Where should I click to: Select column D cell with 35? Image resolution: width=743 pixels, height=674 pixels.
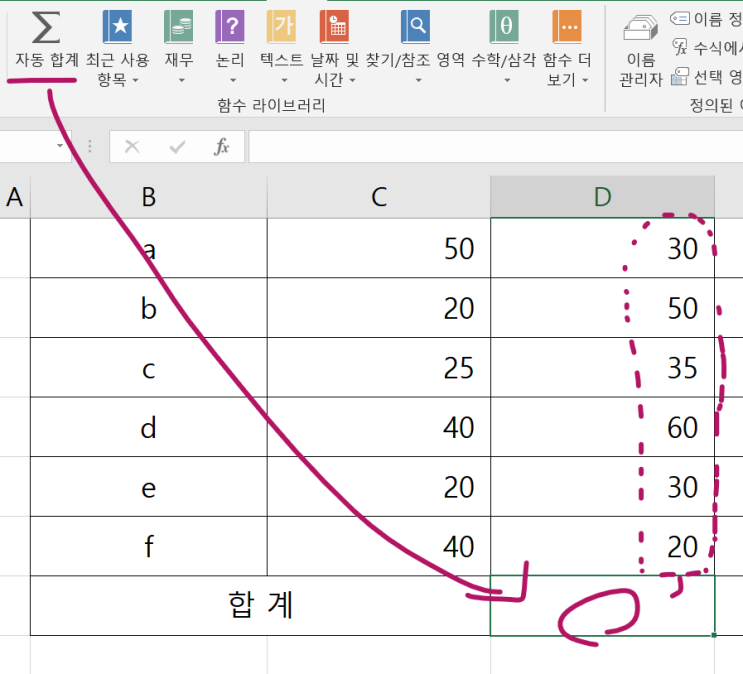point(602,367)
